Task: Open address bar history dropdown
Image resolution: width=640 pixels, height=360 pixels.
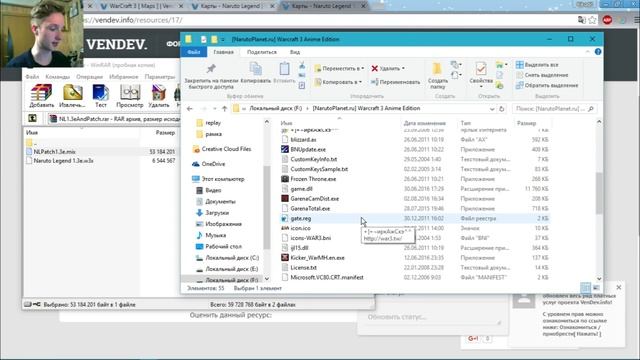Action: (492, 109)
